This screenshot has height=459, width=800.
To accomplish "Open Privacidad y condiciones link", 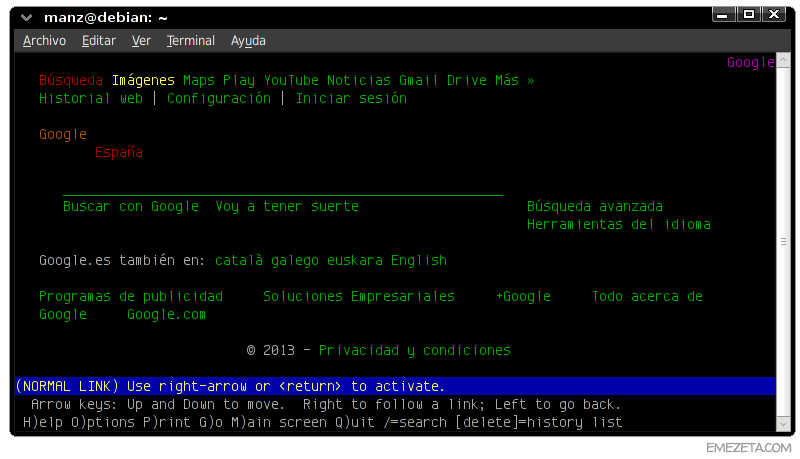I will 414,351.
